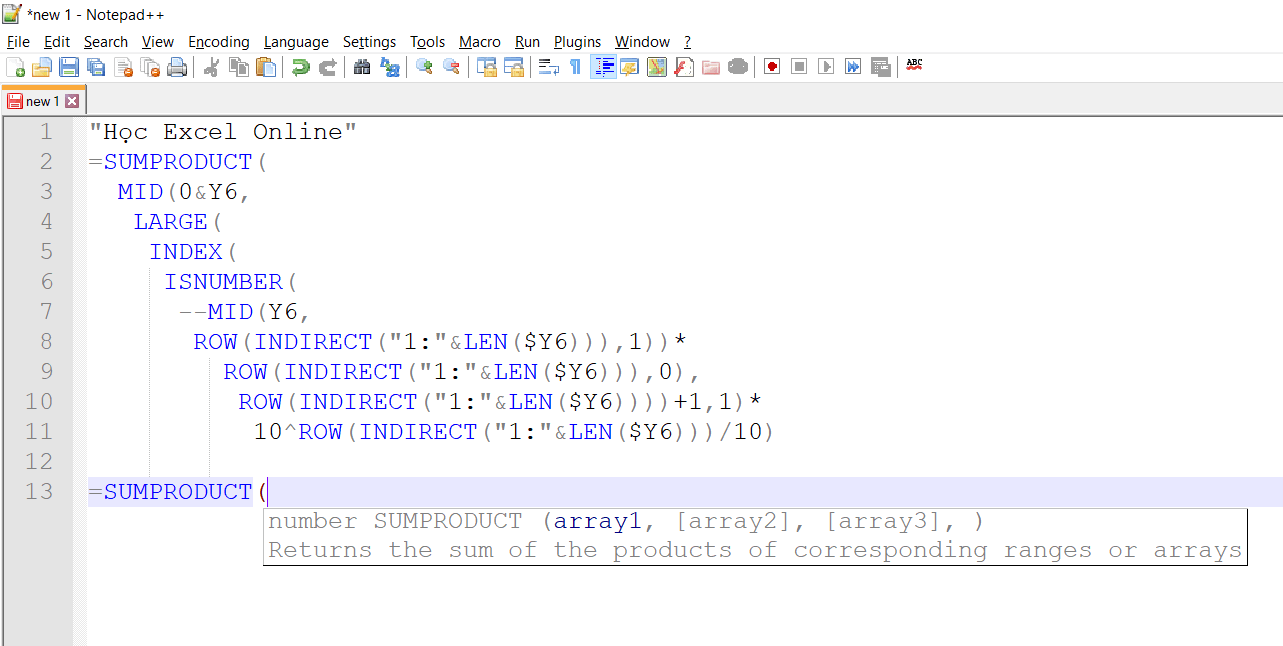The width and height of the screenshot is (1283, 646).
Task: Click the Cut scissors icon
Action: click(x=212, y=67)
